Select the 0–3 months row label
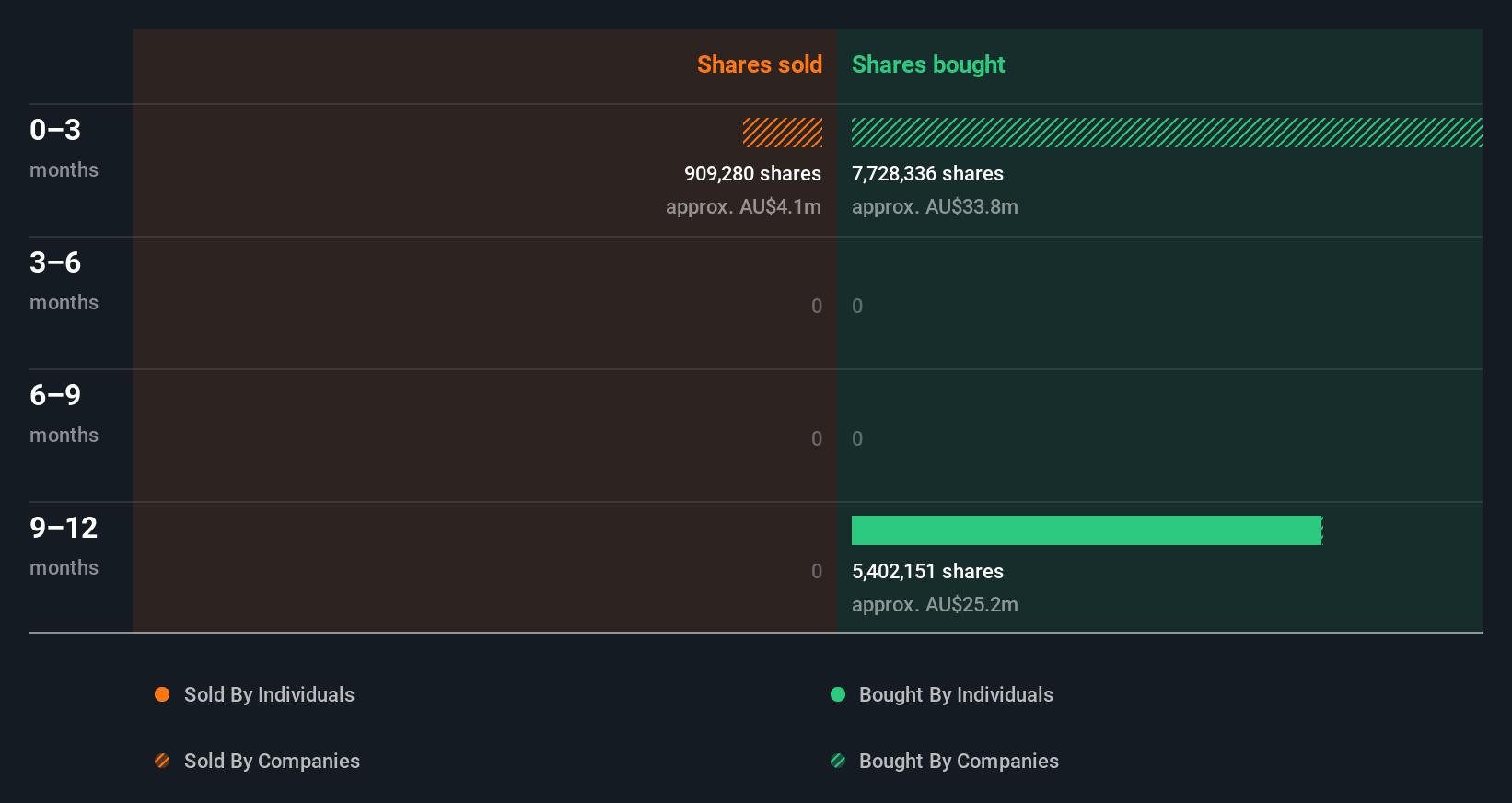 [x=64, y=147]
